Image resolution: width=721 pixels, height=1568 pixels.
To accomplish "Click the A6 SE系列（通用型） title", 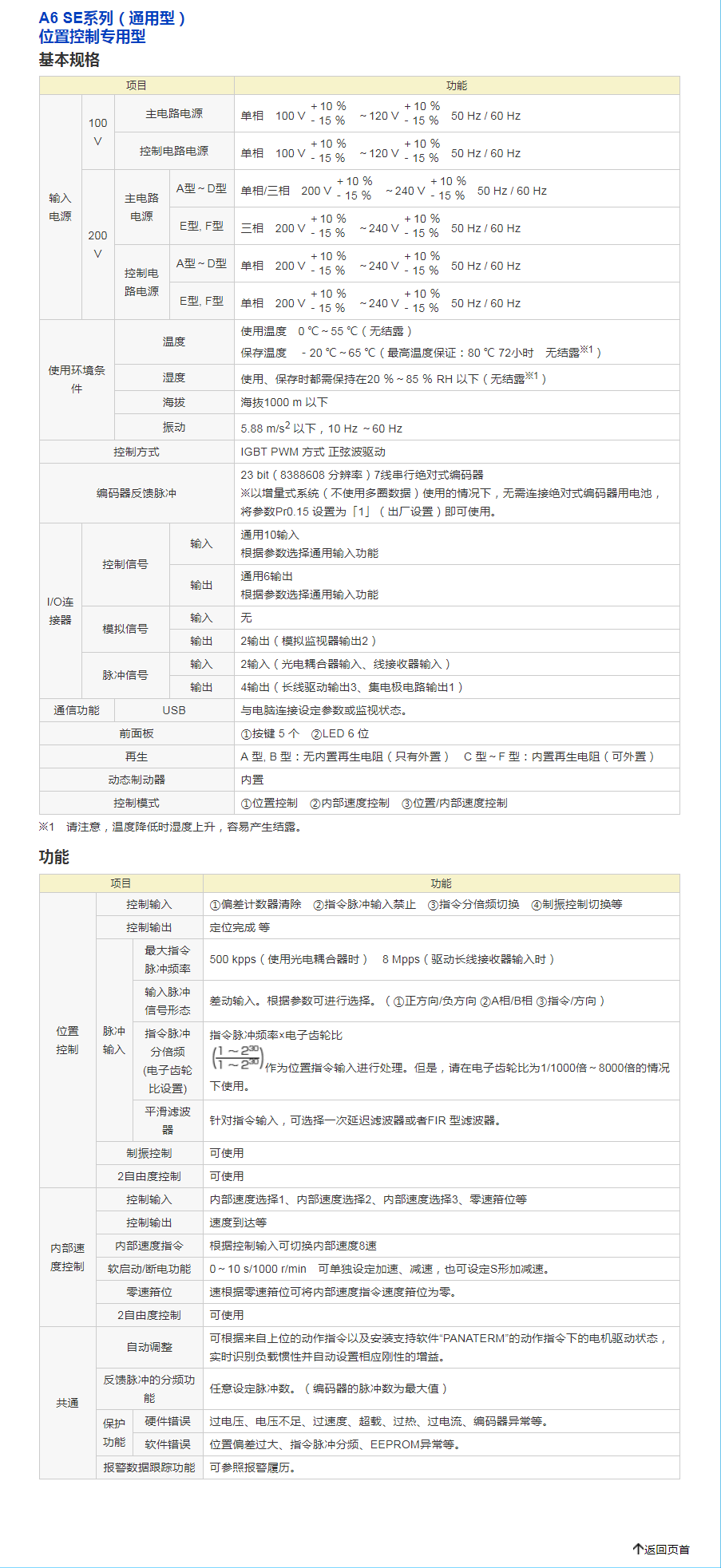I will click(112, 18).
